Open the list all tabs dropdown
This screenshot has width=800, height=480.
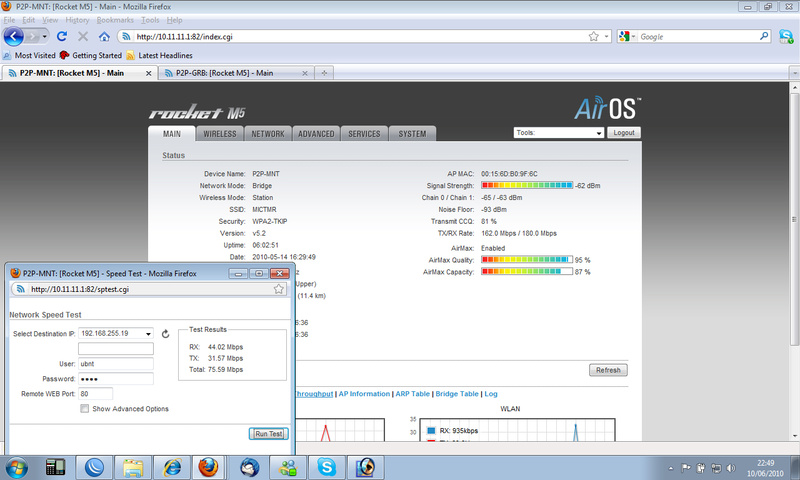pyautogui.click(x=794, y=73)
